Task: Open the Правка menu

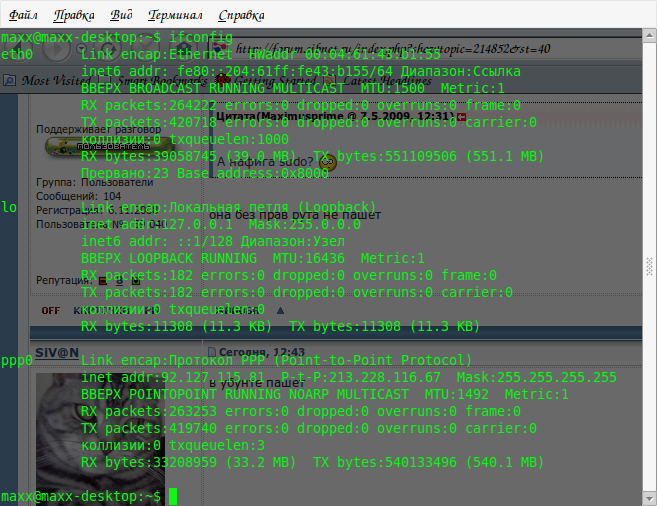Action: click(x=74, y=15)
